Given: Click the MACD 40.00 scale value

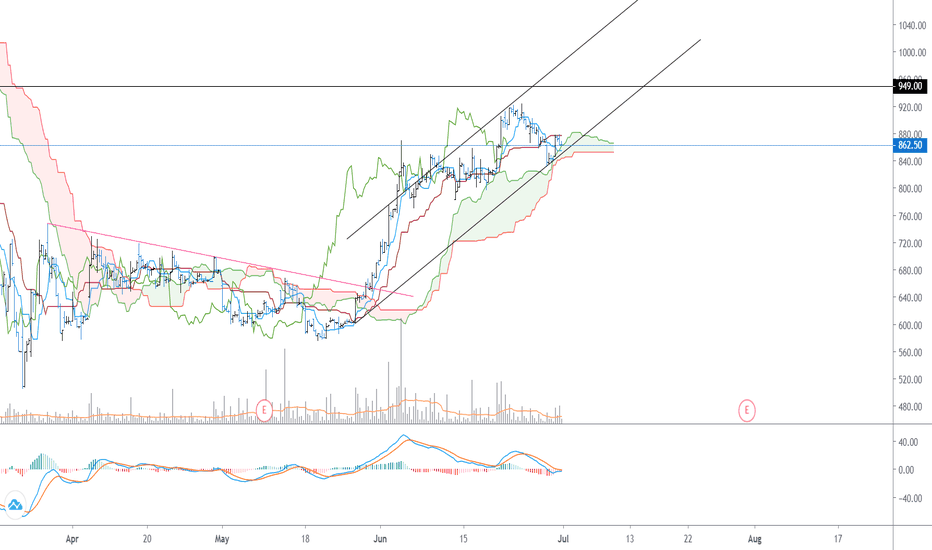Looking at the screenshot, I should pyautogui.click(x=908, y=442).
